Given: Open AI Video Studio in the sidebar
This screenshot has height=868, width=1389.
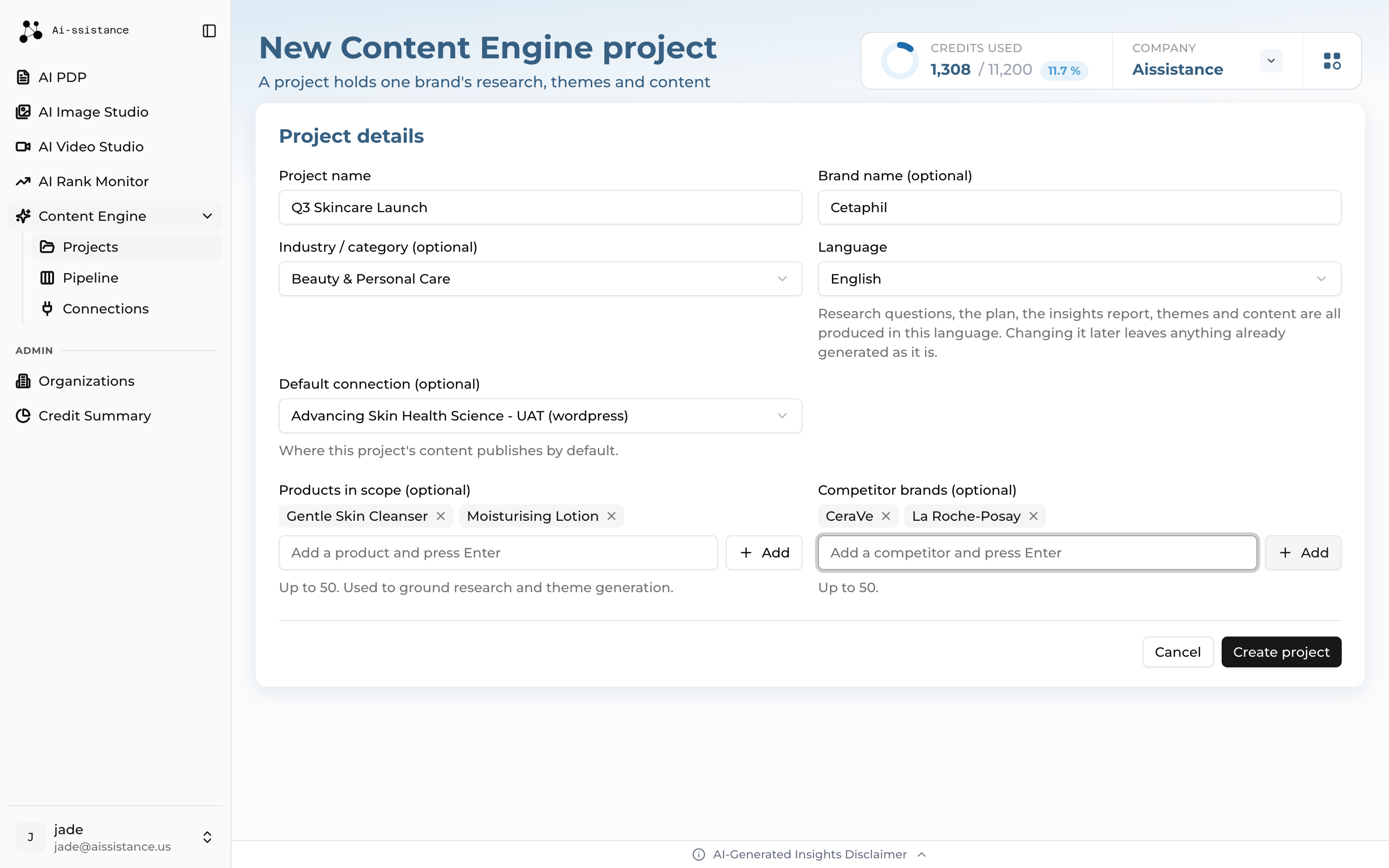Looking at the screenshot, I should tap(115, 147).
